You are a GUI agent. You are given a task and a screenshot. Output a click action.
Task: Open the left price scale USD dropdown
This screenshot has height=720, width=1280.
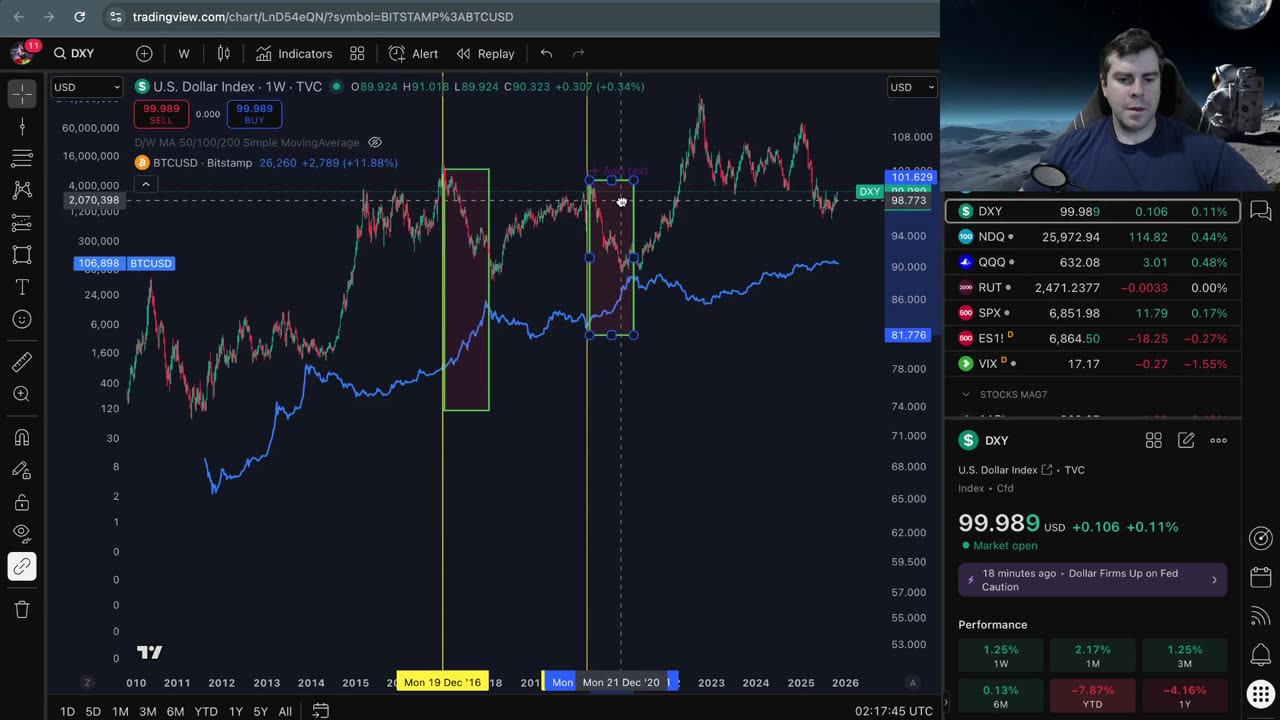point(87,87)
